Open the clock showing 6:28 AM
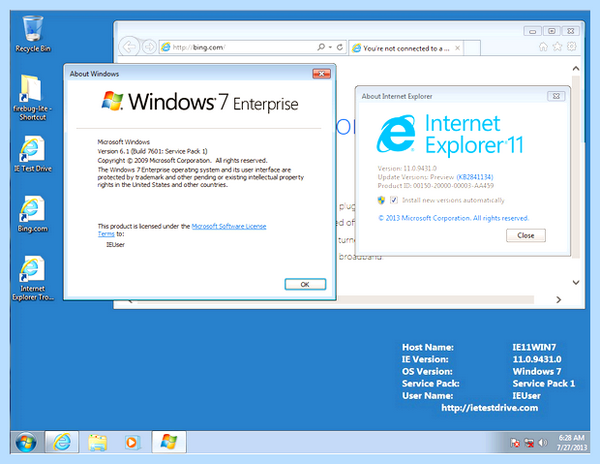The image size is (600, 464). pos(572,443)
